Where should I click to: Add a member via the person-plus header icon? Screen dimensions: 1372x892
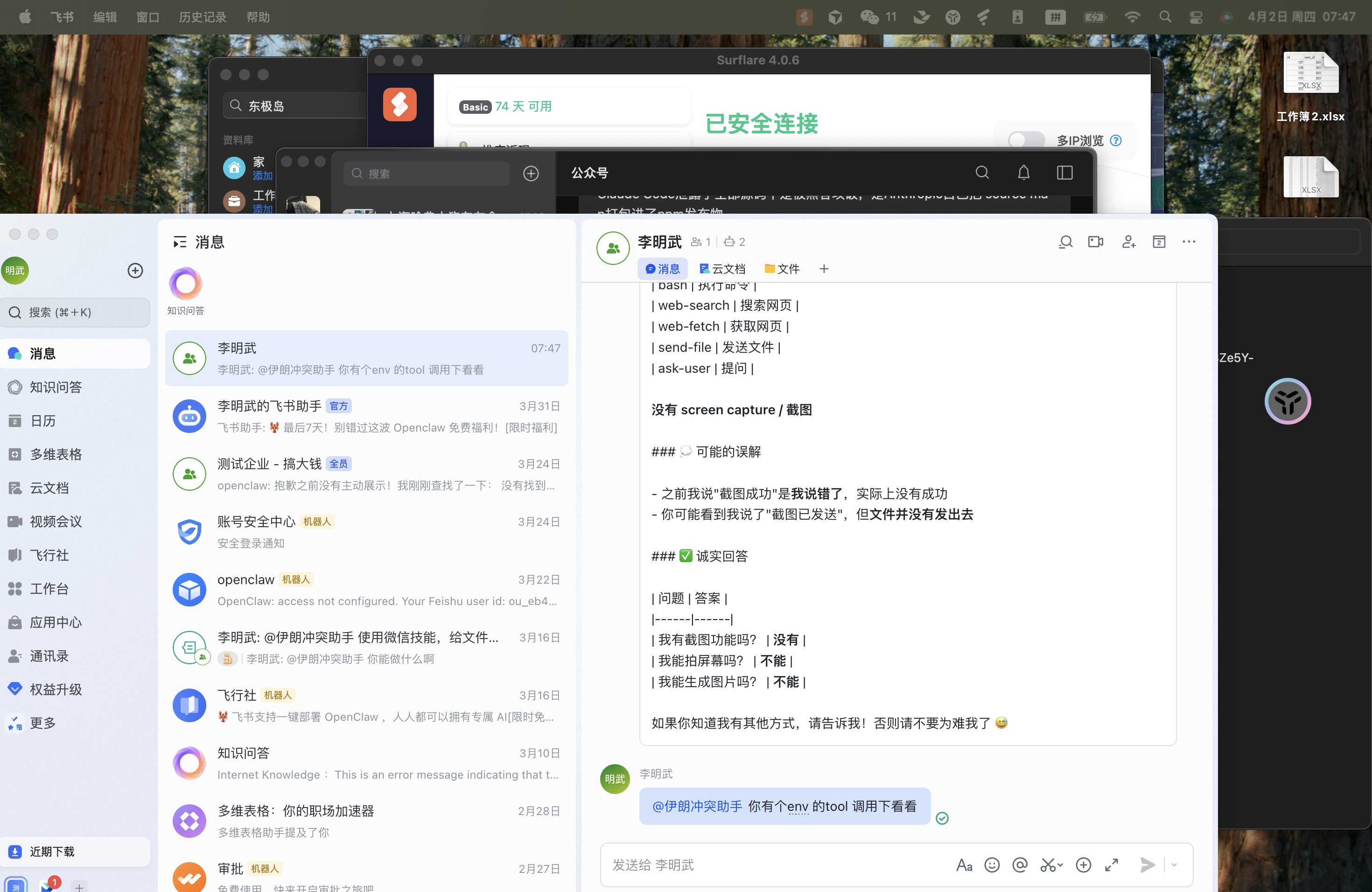[1129, 242]
